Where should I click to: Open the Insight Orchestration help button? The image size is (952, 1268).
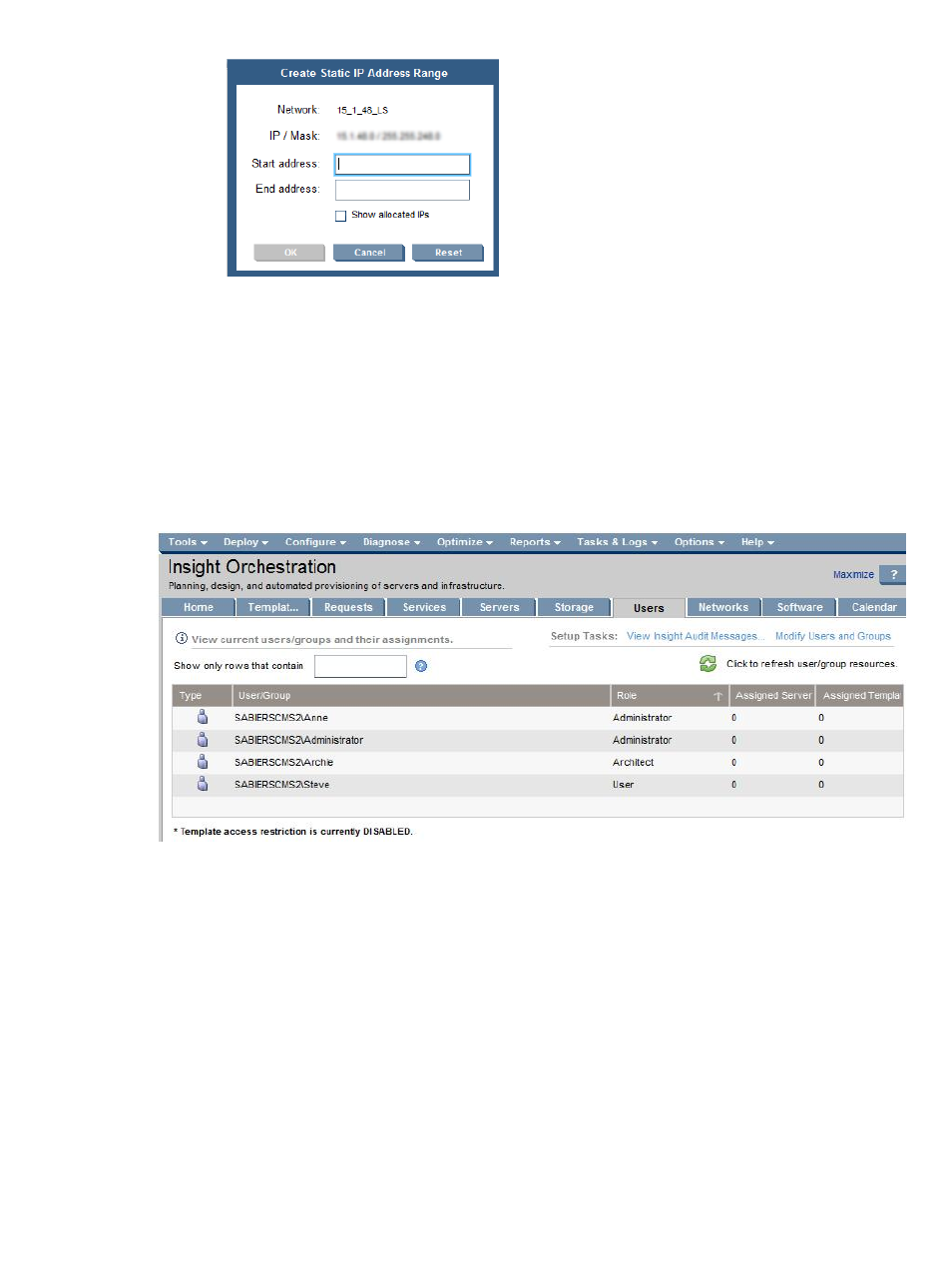893,574
